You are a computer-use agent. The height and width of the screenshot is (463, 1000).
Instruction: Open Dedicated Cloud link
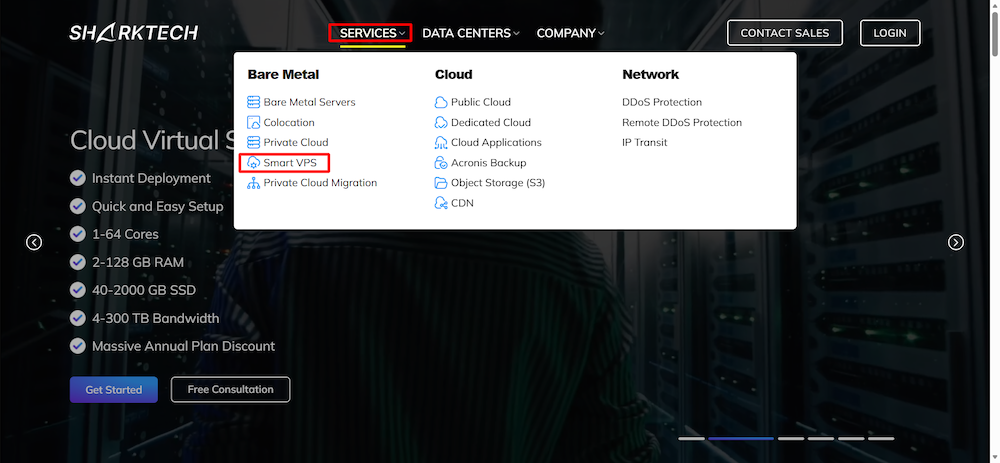point(491,122)
